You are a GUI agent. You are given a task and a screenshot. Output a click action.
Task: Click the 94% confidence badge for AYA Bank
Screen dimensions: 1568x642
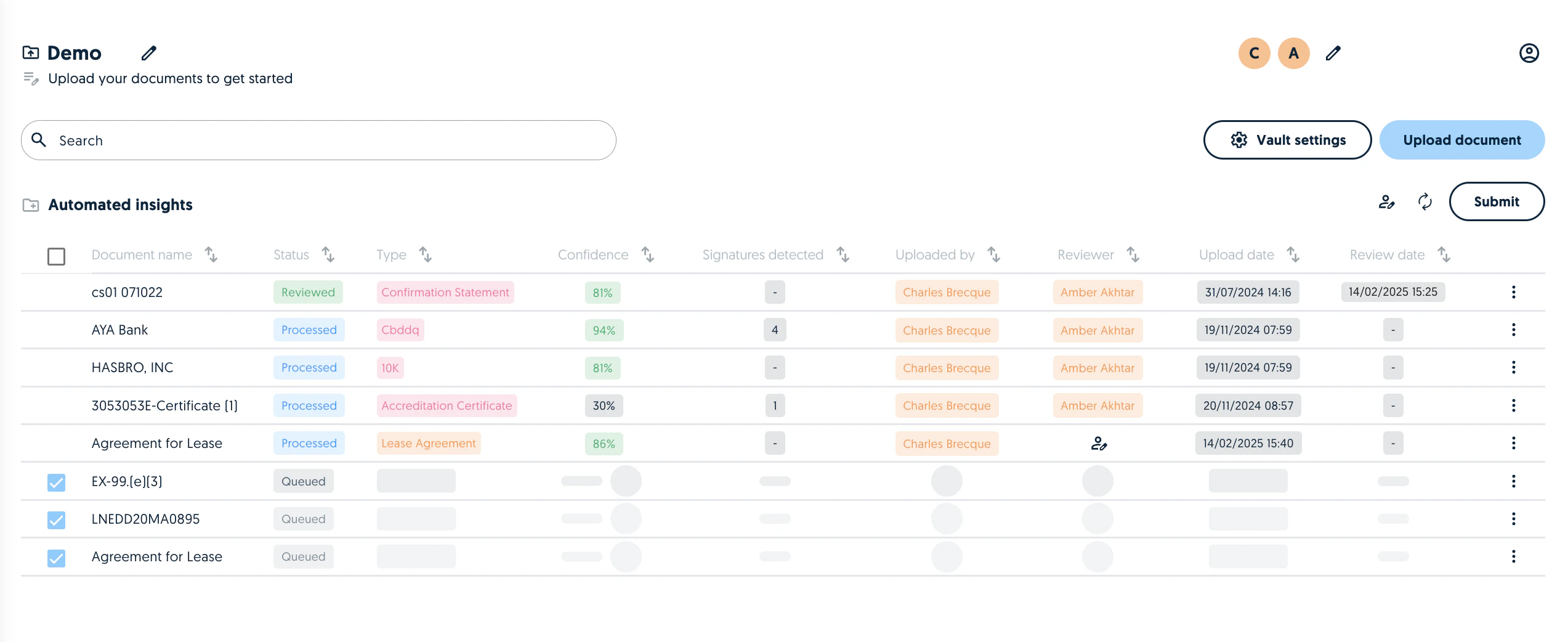point(604,330)
